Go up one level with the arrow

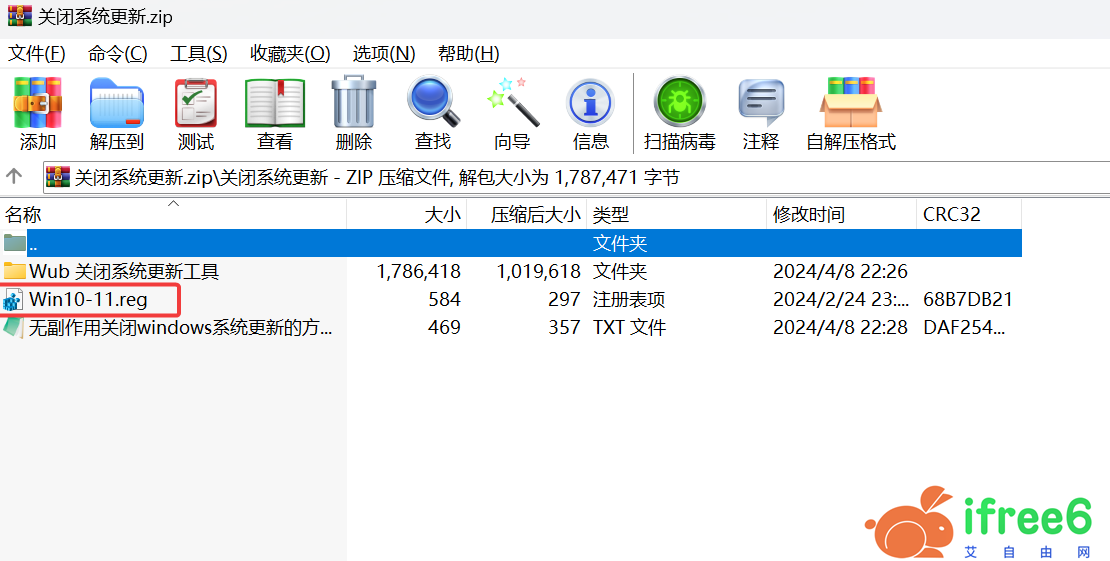14,176
